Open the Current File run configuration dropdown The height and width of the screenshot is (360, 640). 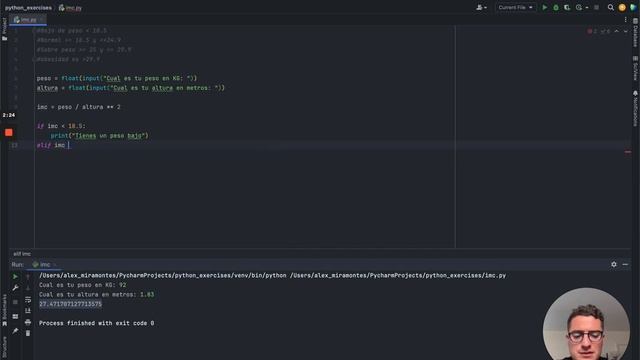pos(516,7)
